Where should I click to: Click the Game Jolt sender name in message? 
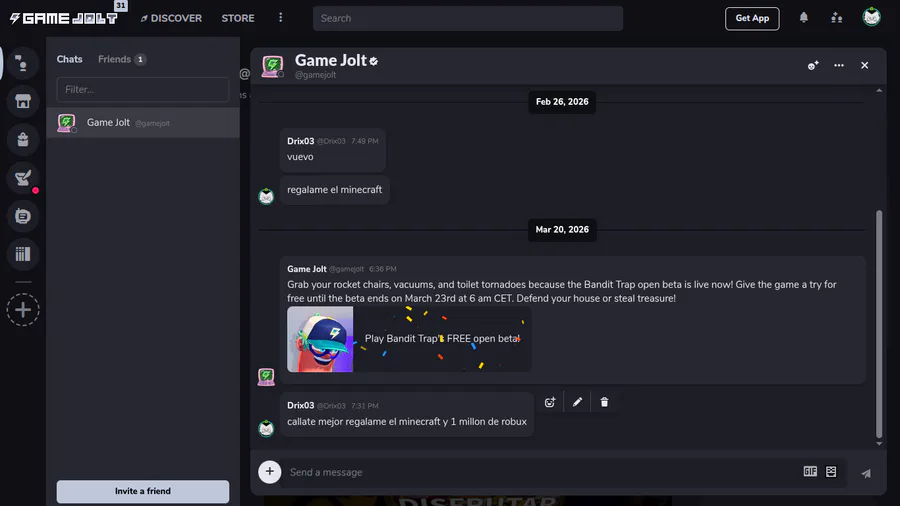click(307, 269)
